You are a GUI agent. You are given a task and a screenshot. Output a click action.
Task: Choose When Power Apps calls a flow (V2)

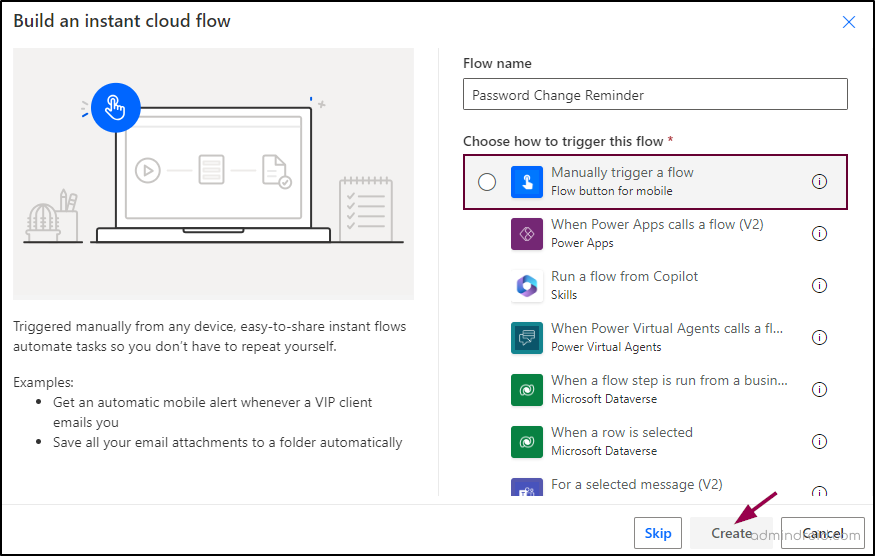(656, 225)
